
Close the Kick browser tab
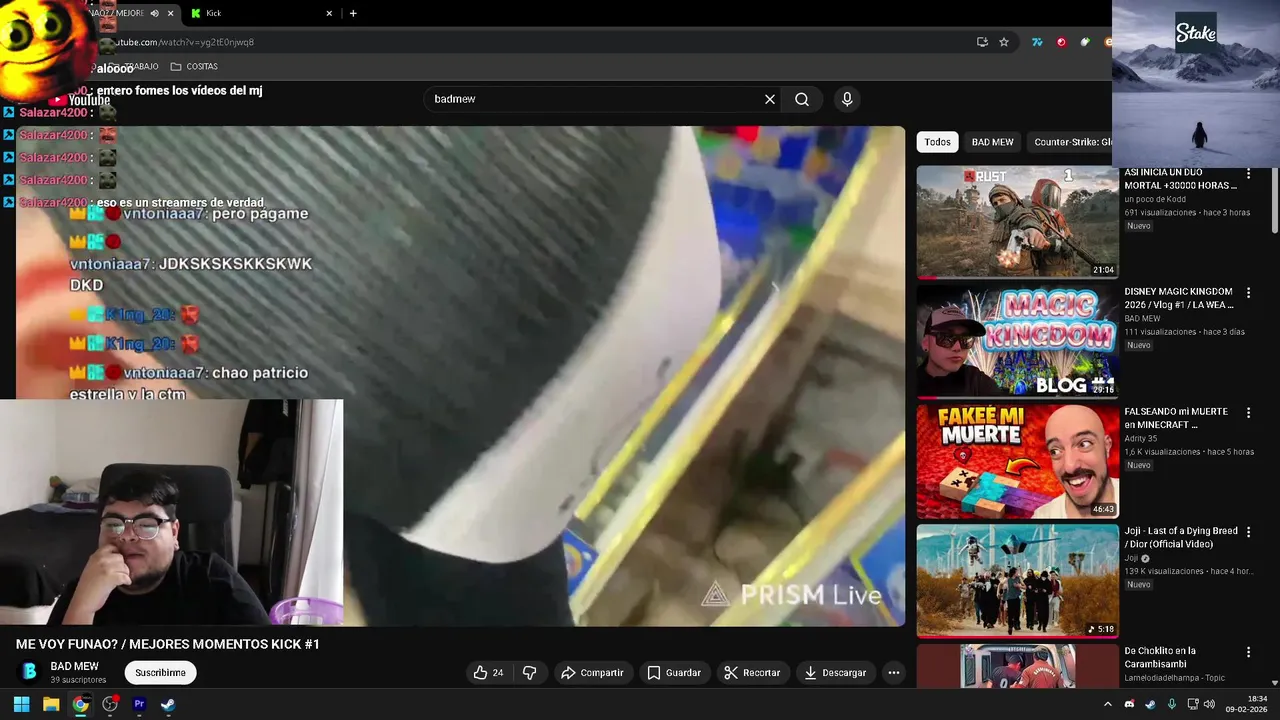point(329,13)
